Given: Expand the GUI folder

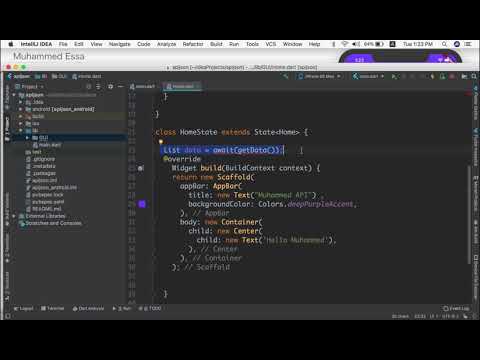Looking at the screenshot, I should pyautogui.click(x=27, y=138).
